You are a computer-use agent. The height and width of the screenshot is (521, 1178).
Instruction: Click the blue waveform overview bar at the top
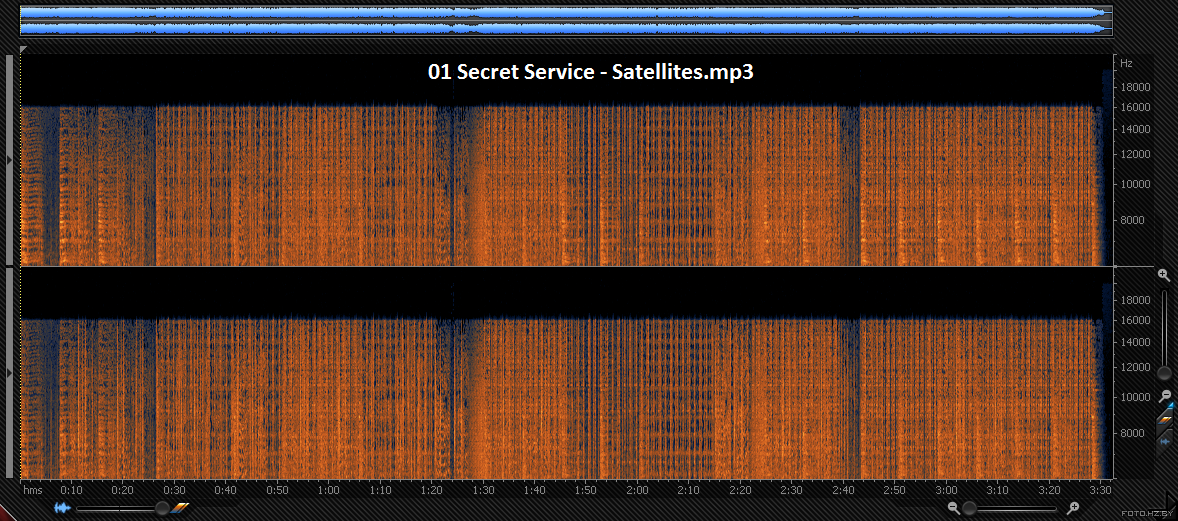point(566,20)
